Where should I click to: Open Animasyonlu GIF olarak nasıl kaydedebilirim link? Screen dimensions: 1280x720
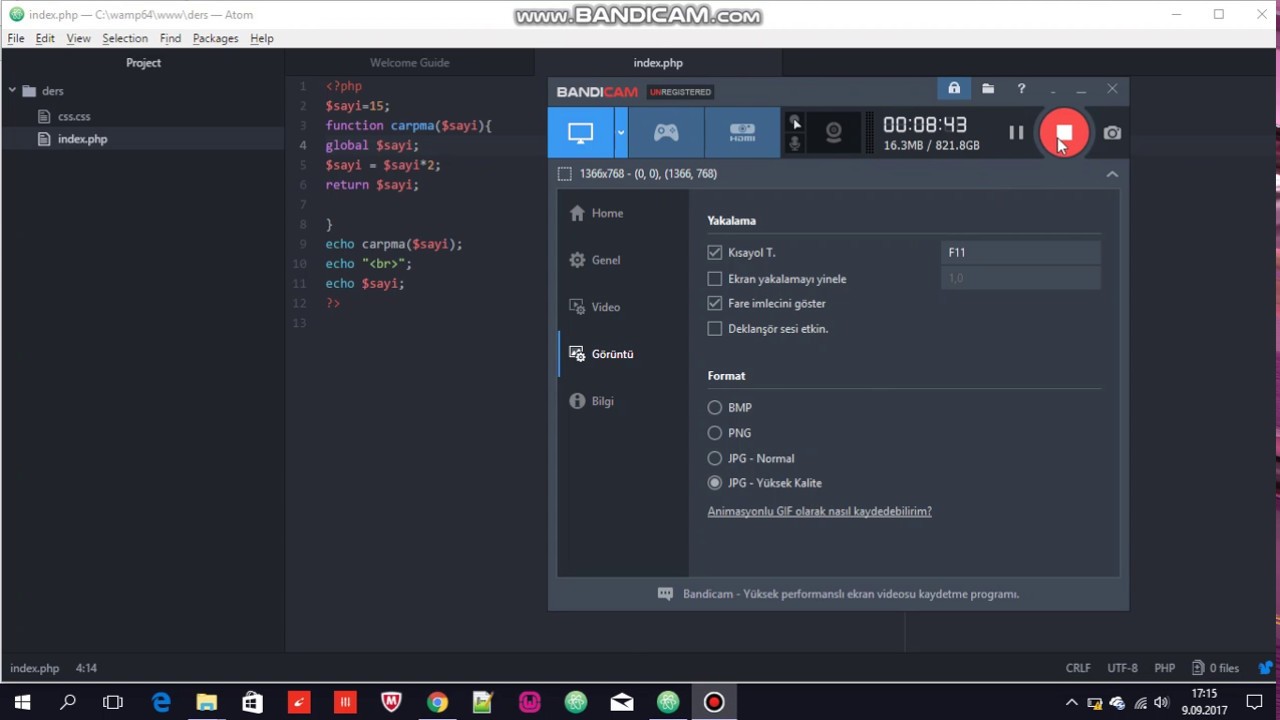click(x=819, y=511)
